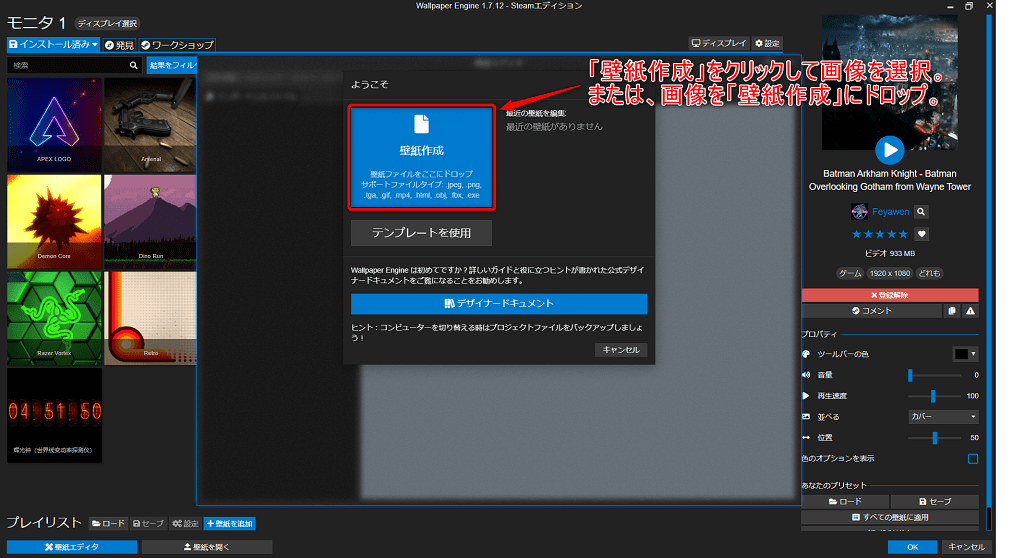Select the Razer Vortex wallpaper thumbnail

54,318
